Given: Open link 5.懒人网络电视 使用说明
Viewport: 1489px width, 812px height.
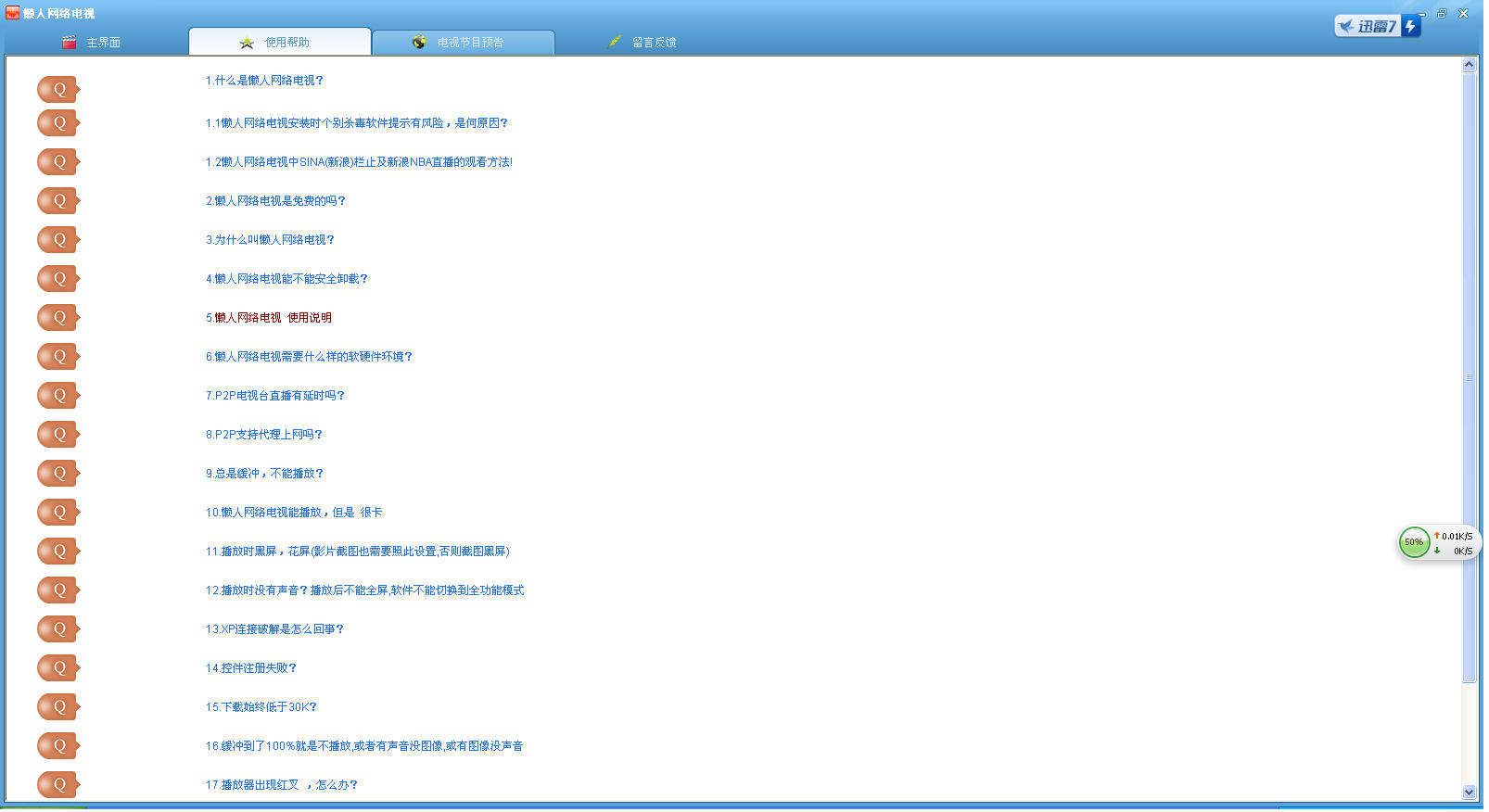Looking at the screenshot, I should [x=269, y=318].
